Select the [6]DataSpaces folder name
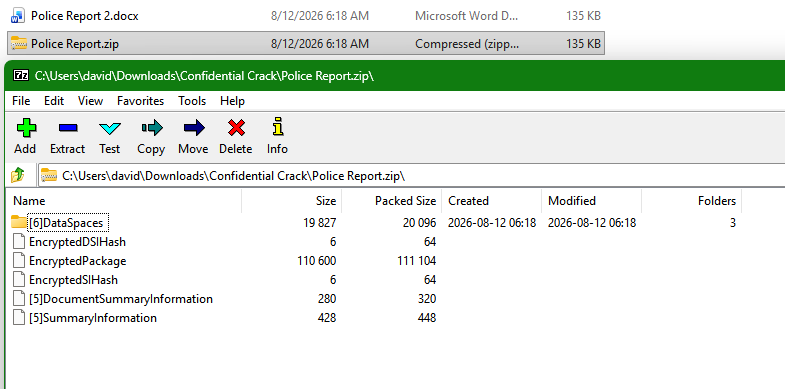This screenshot has width=785, height=389. [x=66, y=223]
